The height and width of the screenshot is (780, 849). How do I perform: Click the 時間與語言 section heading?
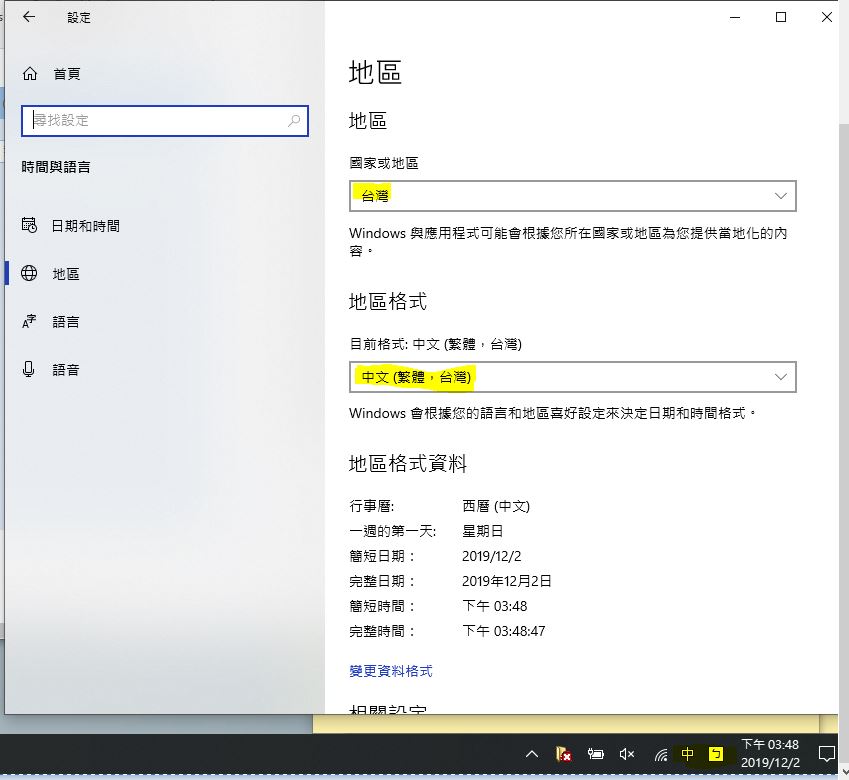(x=56, y=167)
